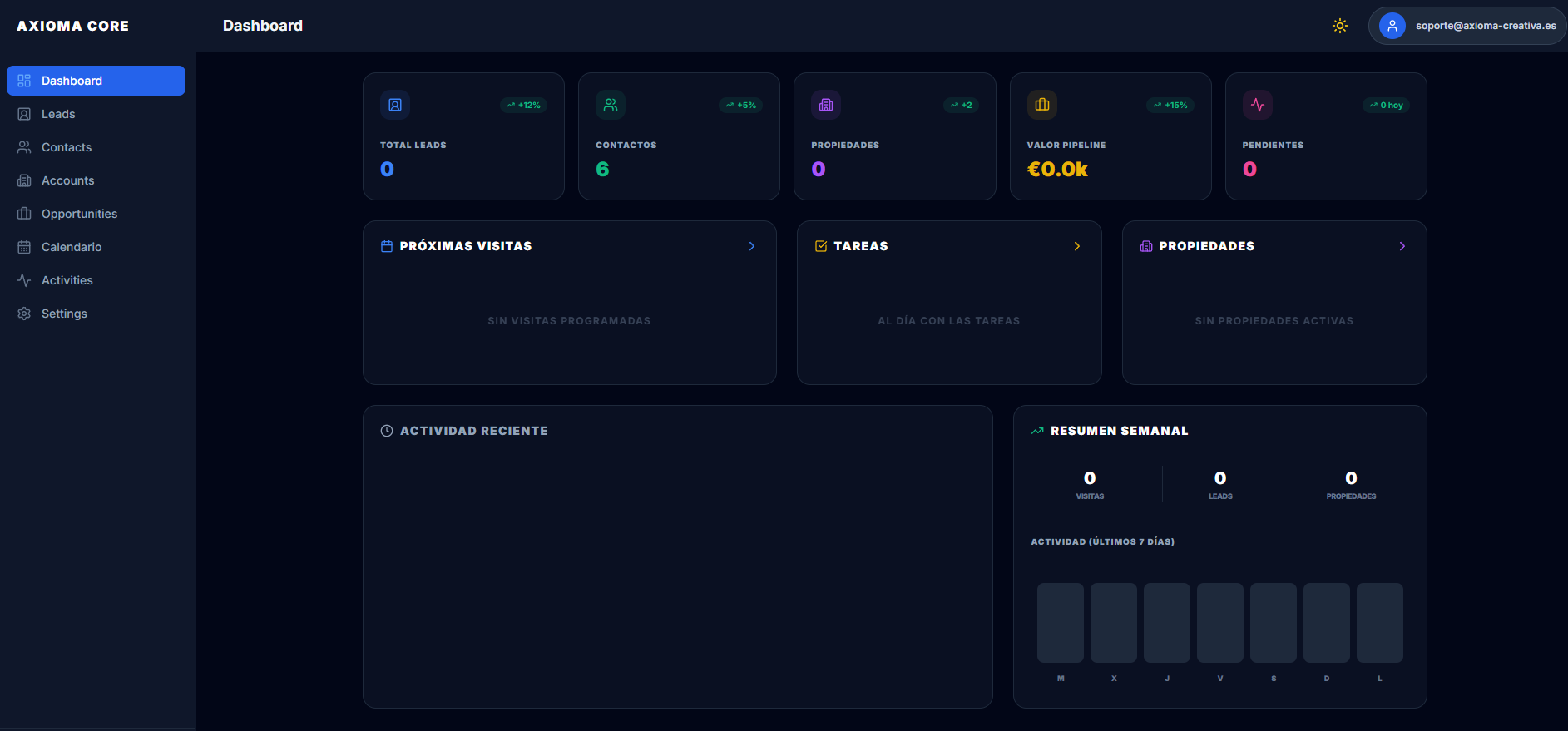The width and height of the screenshot is (1568, 731).
Task: Click the Pendientes card value 0
Action: [1249, 169]
